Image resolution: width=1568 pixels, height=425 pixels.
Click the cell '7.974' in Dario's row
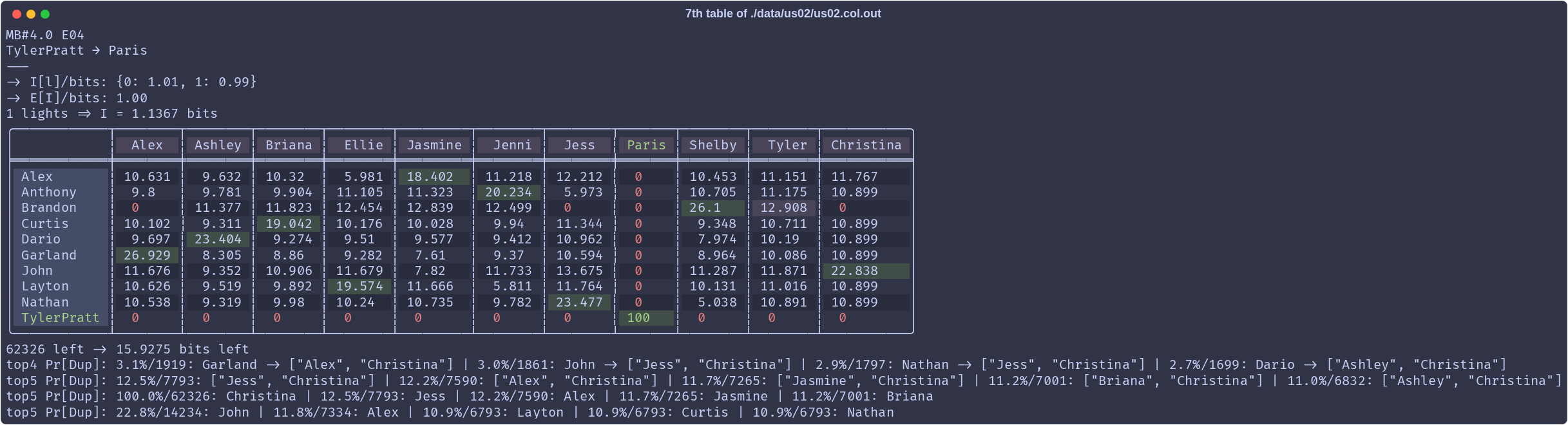coord(713,239)
